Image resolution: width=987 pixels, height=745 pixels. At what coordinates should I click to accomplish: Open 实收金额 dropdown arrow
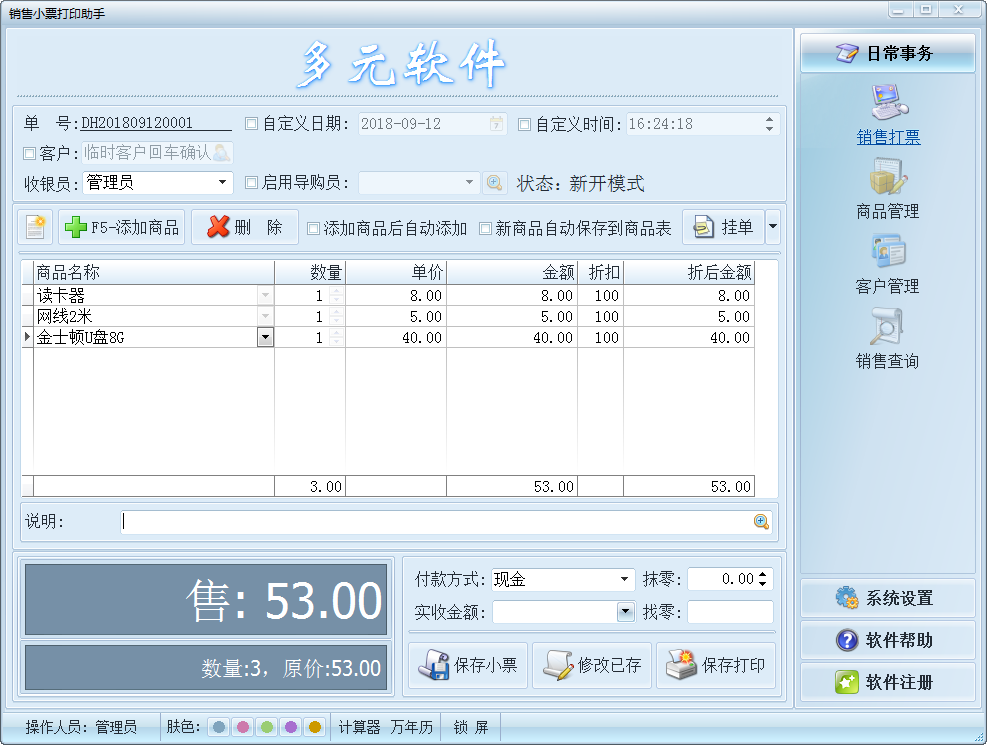(625, 612)
